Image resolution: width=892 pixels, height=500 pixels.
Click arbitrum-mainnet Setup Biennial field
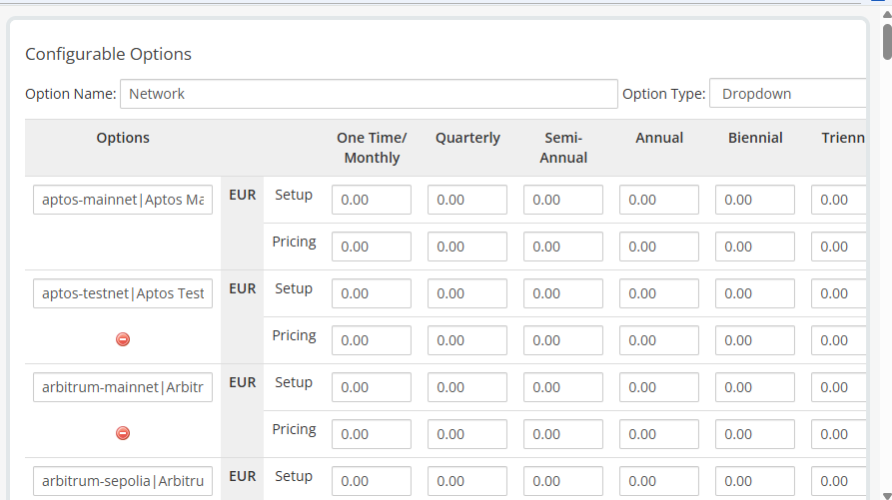coord(755,387)
